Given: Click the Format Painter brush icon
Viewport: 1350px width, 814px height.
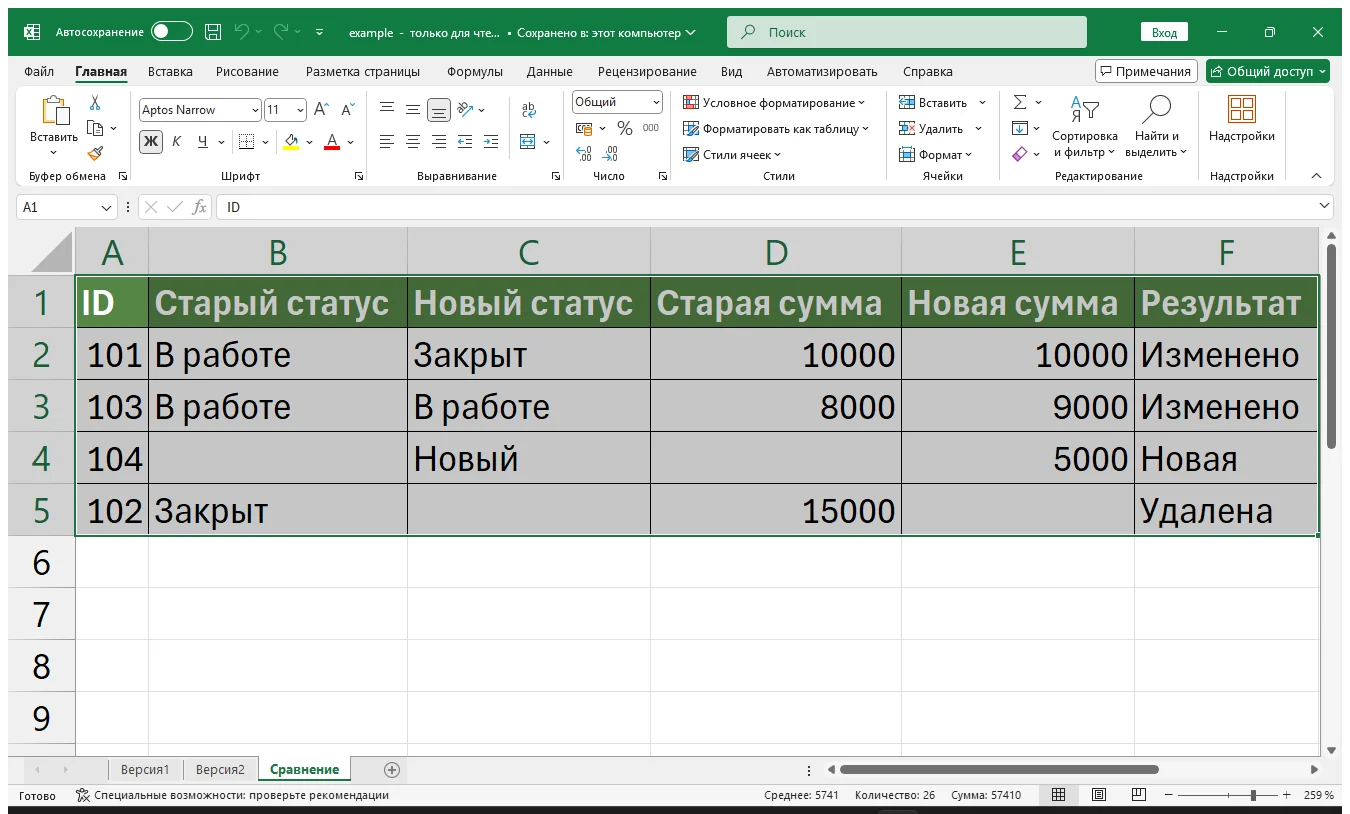Looking at the screenshot, I should 95,153.
